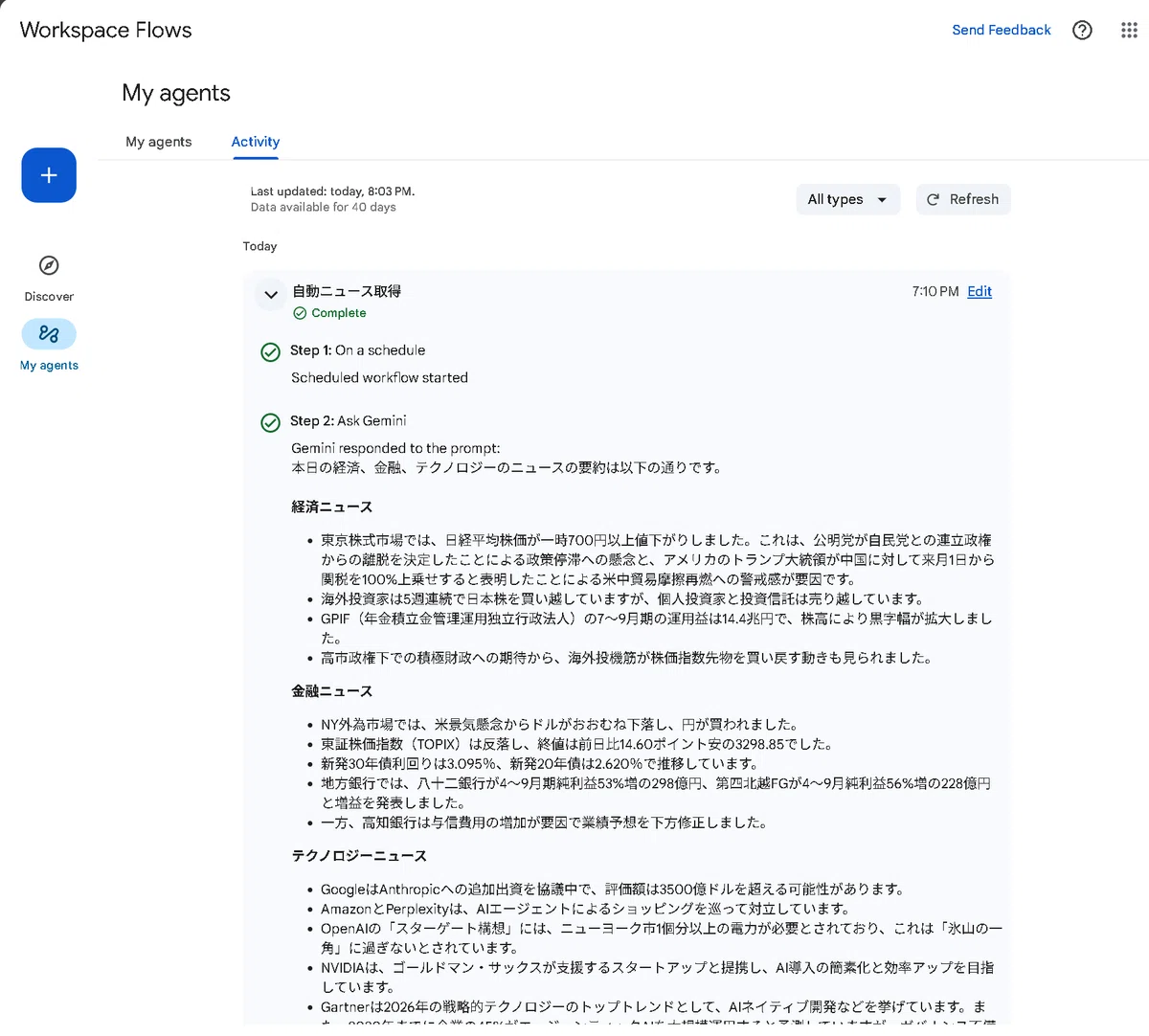Click the refresh arrow icon
The width and height of the screenshot is (1149, 1036).
click(x=933, y=199)
